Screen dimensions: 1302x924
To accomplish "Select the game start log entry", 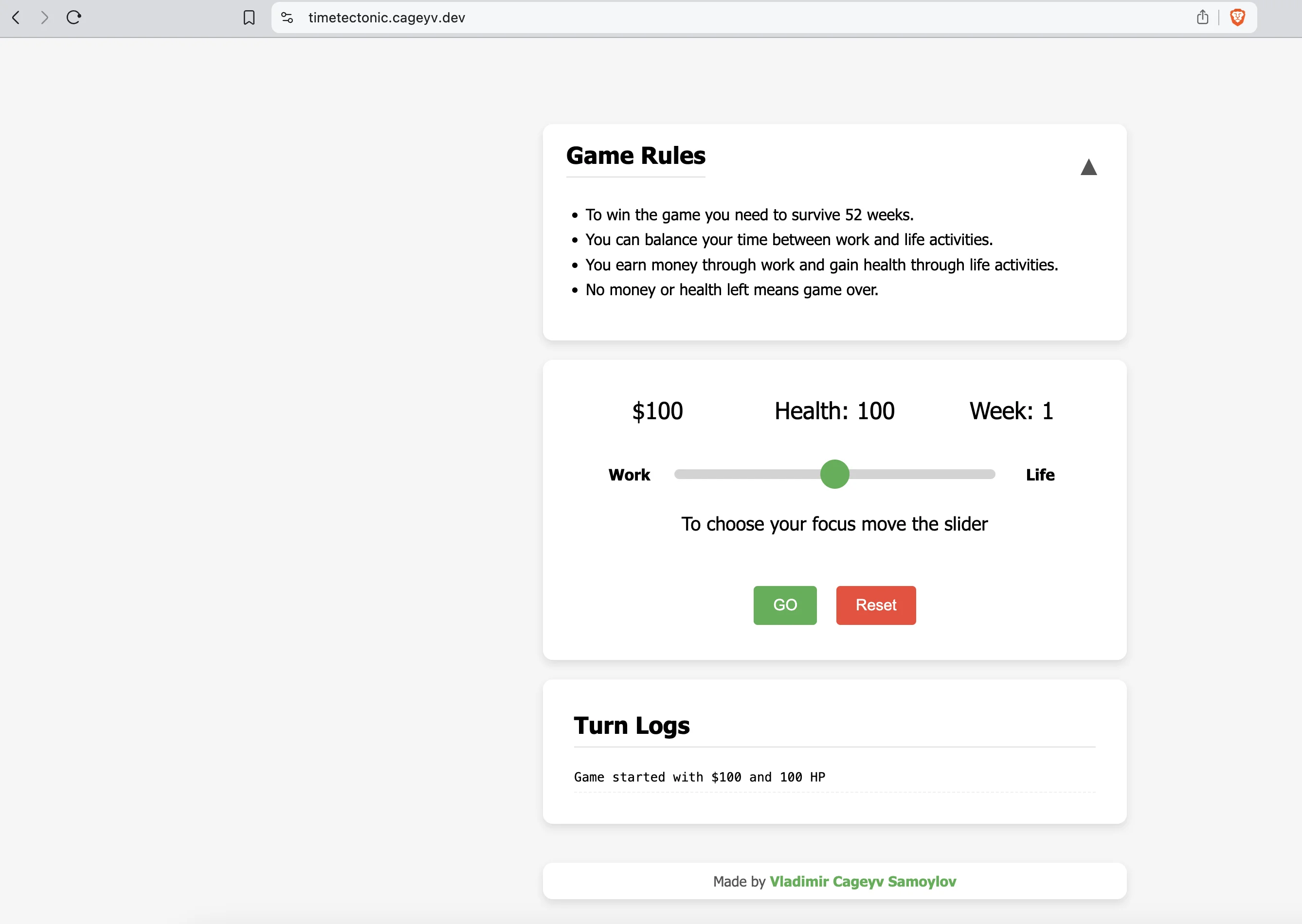I will pyautogui.click(x=699, y=777).
